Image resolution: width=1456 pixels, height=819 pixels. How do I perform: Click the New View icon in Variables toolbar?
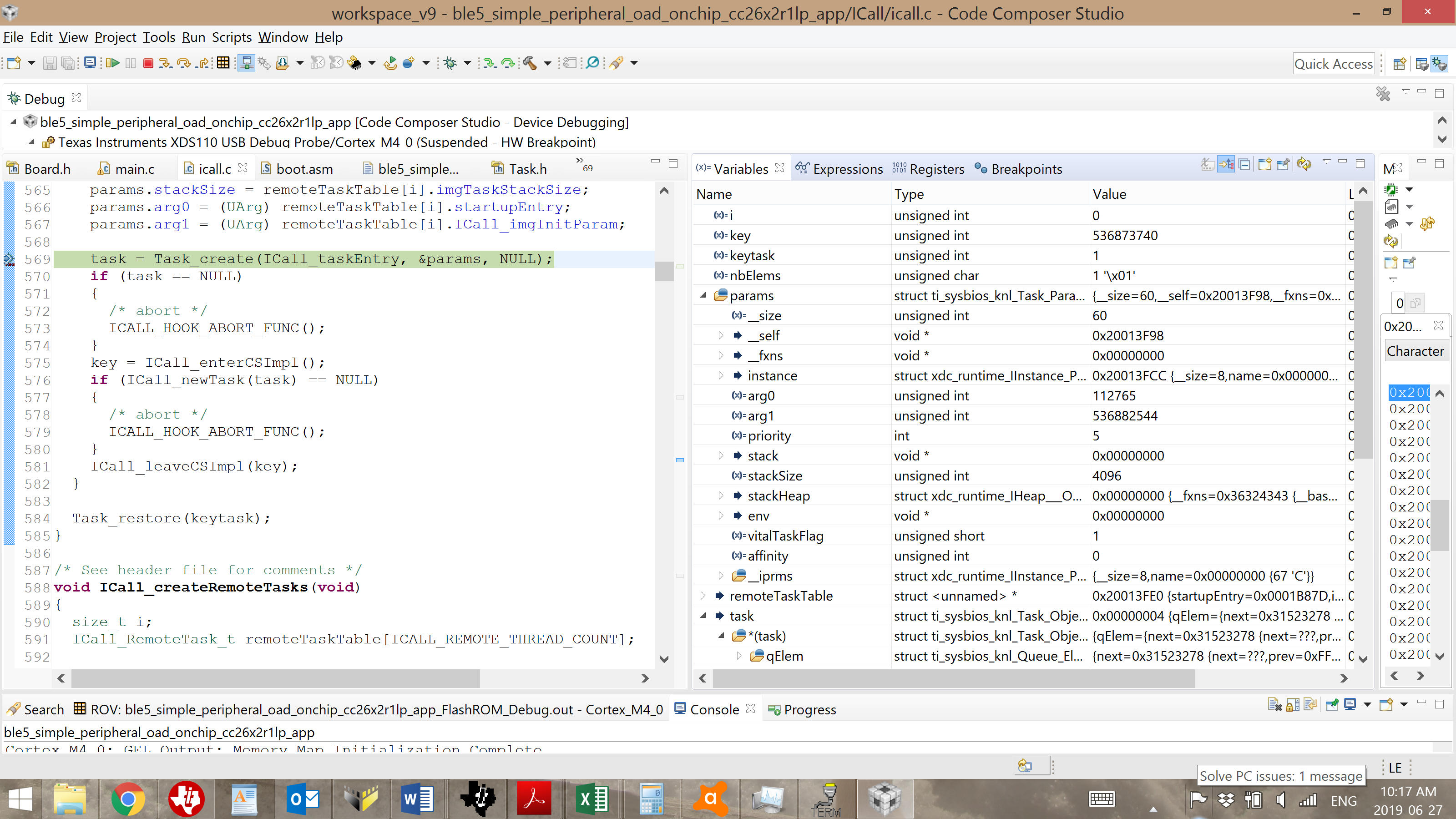[x=1264, y=164]
